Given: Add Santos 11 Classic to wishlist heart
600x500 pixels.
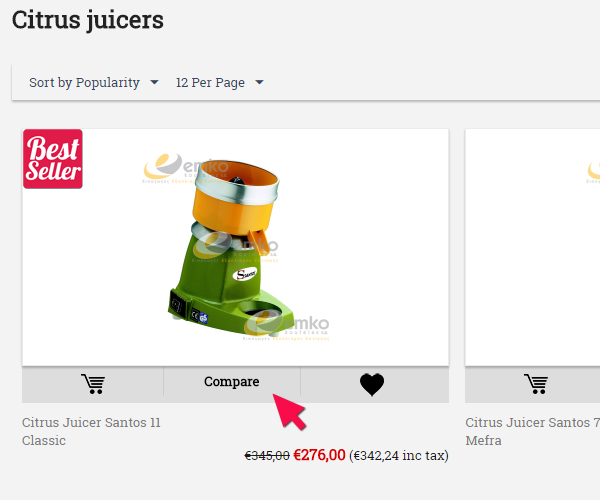Looking at the screenshot, I should (372, 384).
